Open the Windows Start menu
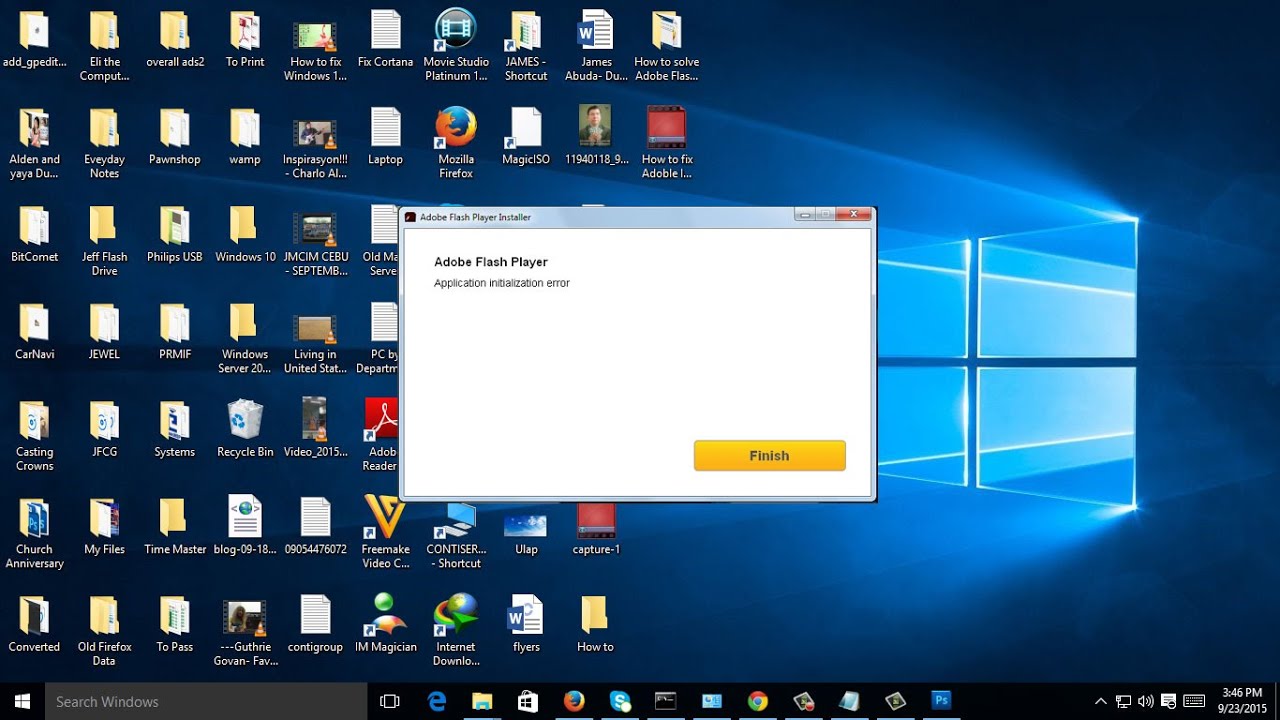Screen dimensions: 1280x720 pos(22,701)
